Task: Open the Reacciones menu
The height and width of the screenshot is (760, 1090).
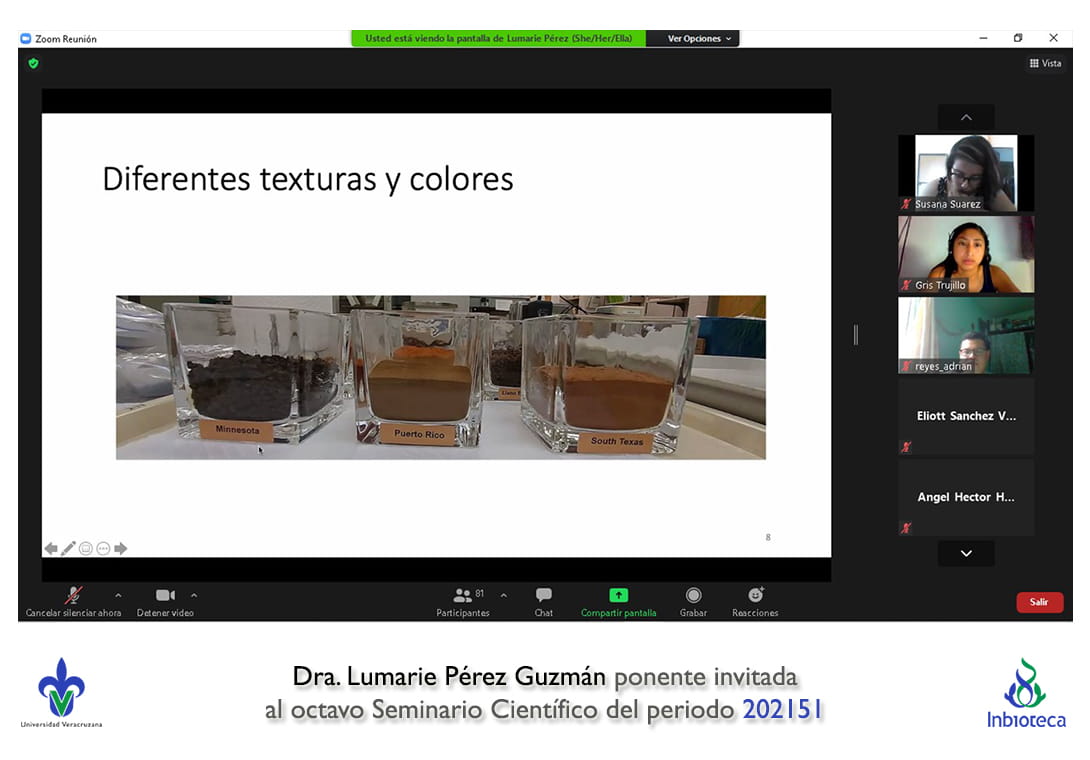Action: pos(755,596)
